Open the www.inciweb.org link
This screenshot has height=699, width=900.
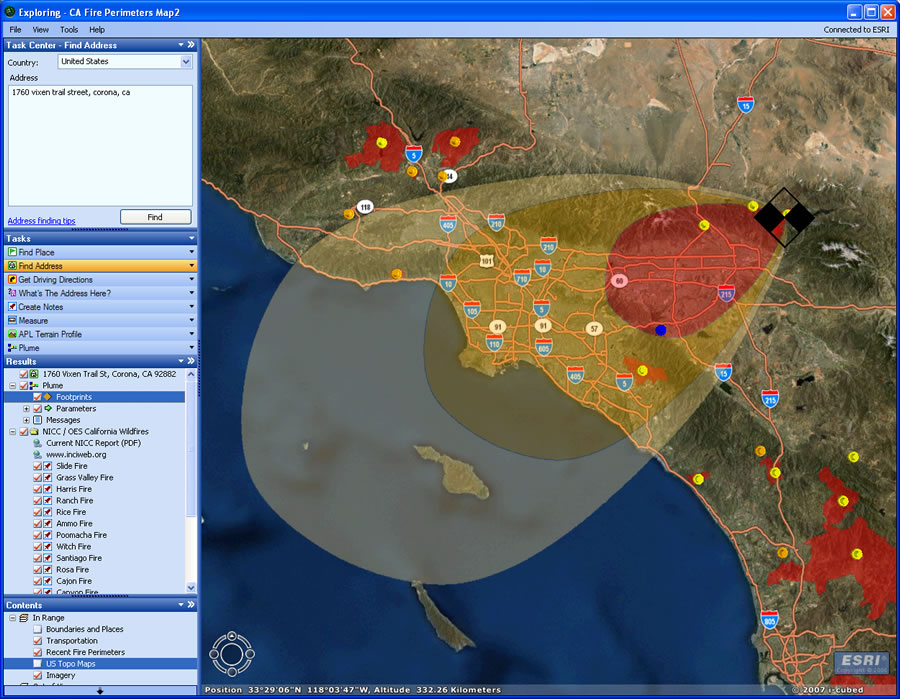76,455
